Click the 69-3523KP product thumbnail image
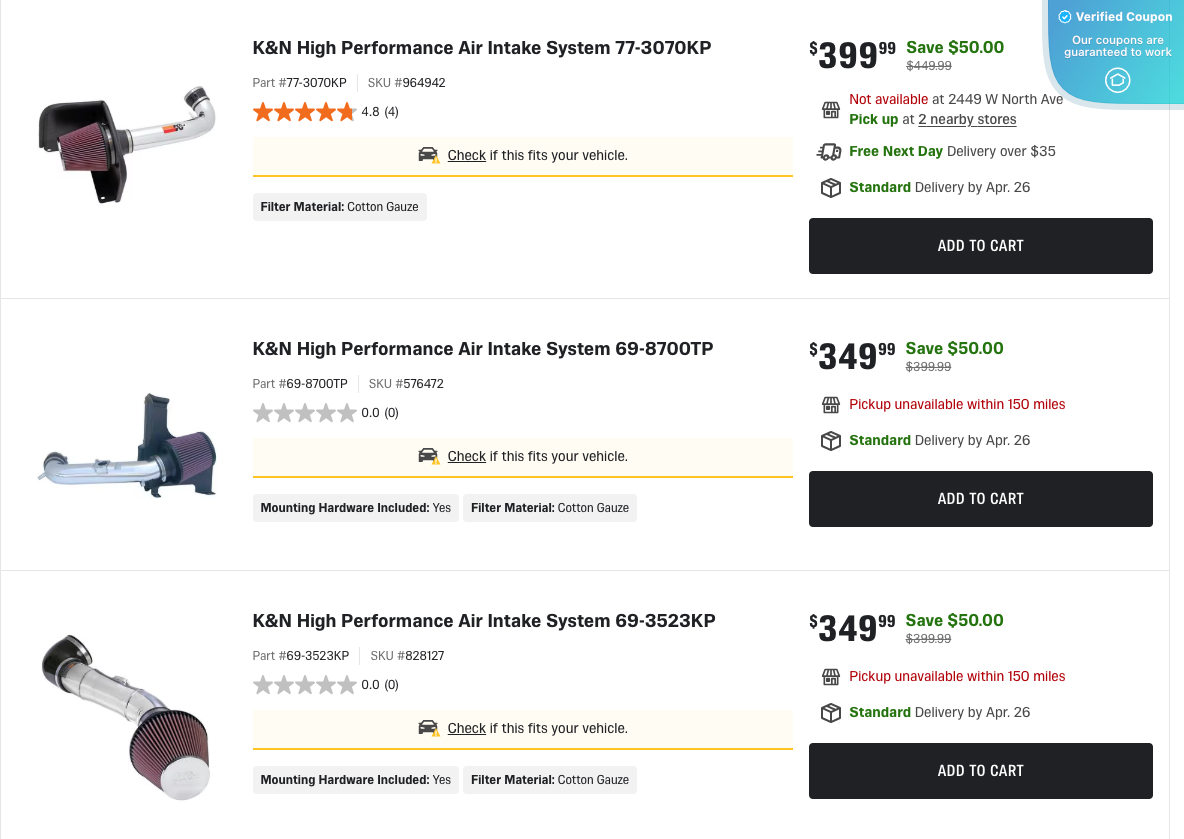The image size is (1184, 839). coord(127,713)
